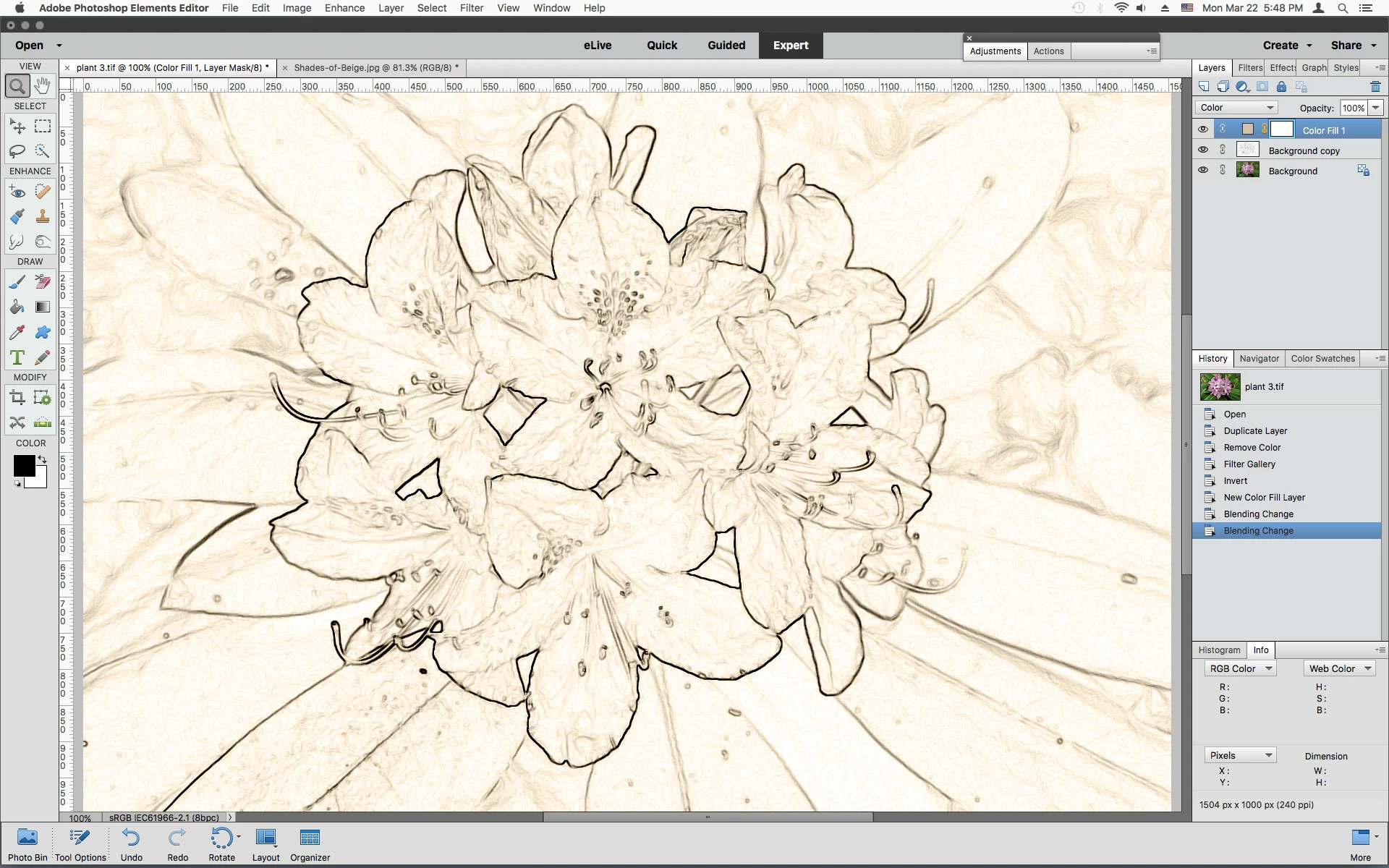Switch to the Navigator tab

[1259, 358]
